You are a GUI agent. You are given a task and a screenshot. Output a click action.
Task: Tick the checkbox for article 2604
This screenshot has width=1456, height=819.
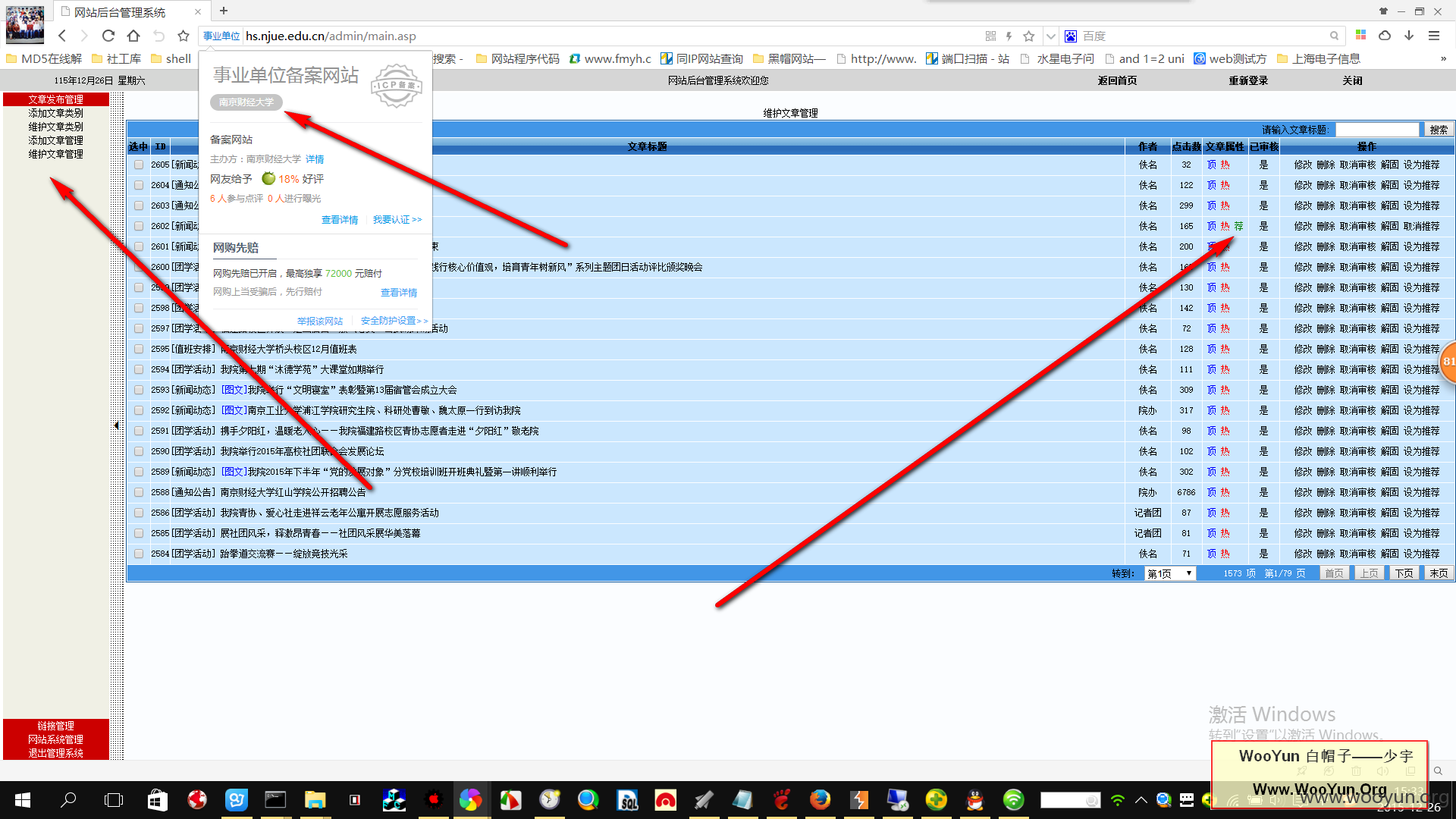click(x=139, y=185)
